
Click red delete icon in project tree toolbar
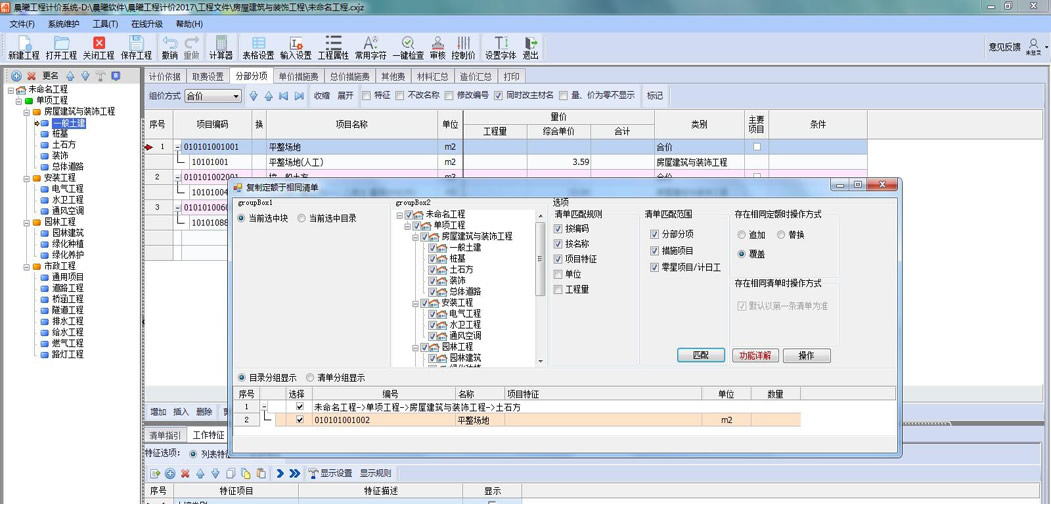pos(31,76)
